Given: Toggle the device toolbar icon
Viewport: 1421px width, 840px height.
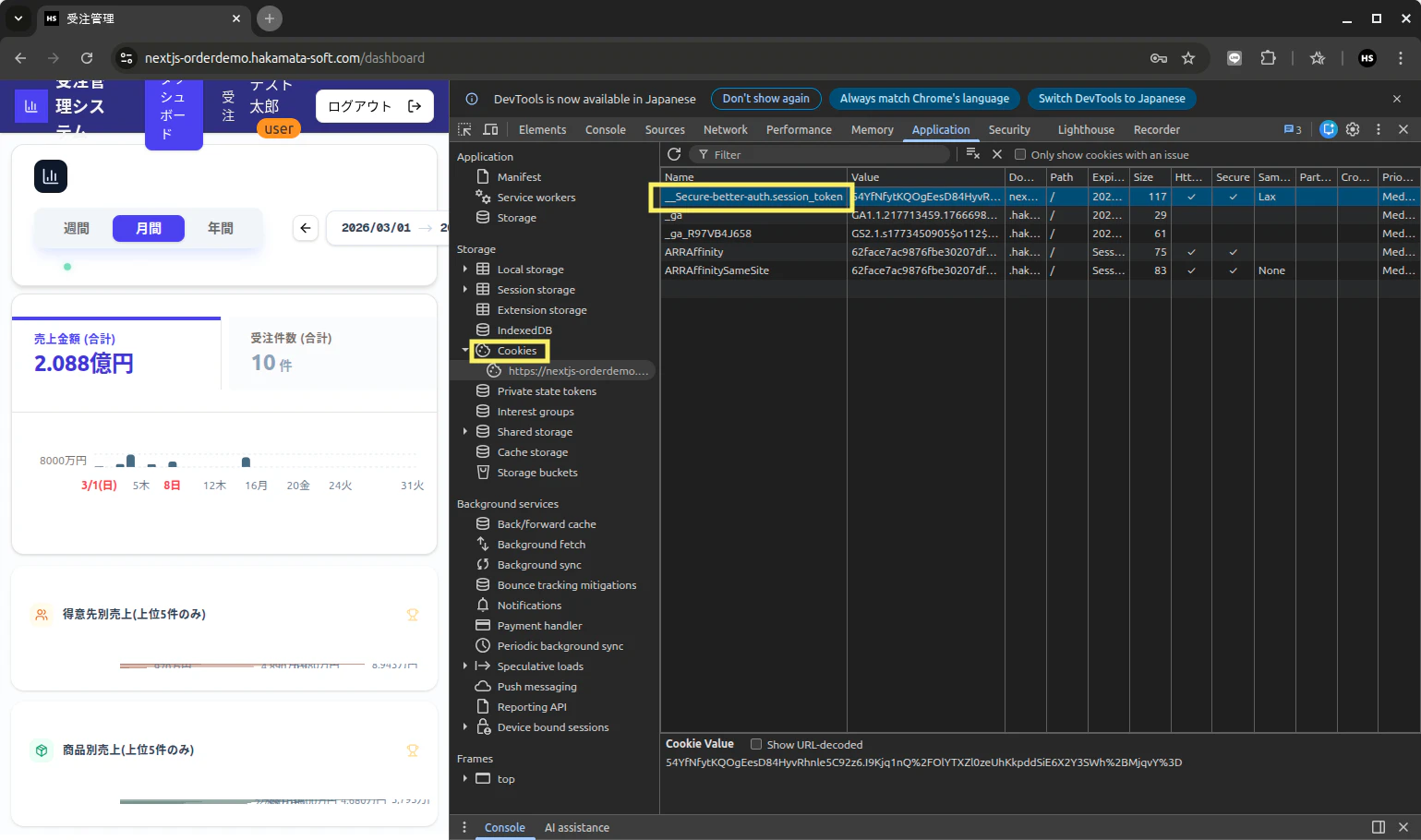Looking at the screenshot, I should point(490,129).
